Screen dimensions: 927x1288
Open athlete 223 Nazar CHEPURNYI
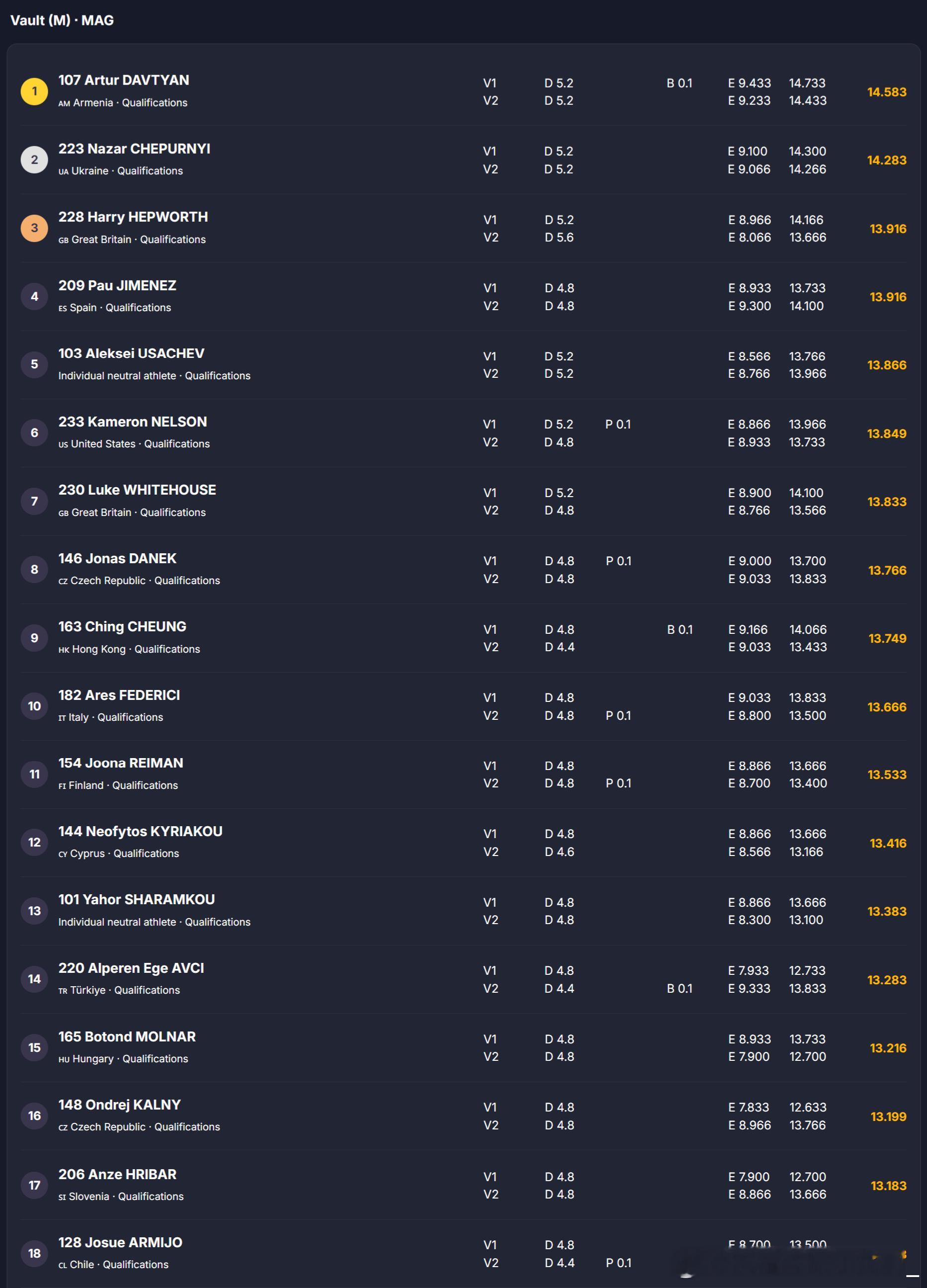134,149
